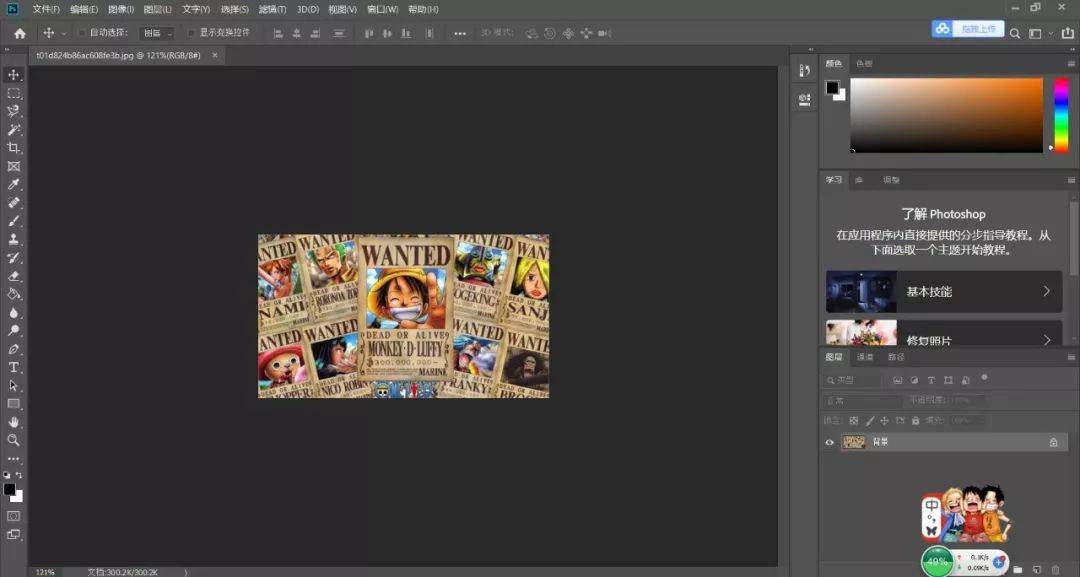Toggle Quick Mask mode in toolbar
Image resolution: width=1080 pixels, height=577 pixels.
pos(13,516)
